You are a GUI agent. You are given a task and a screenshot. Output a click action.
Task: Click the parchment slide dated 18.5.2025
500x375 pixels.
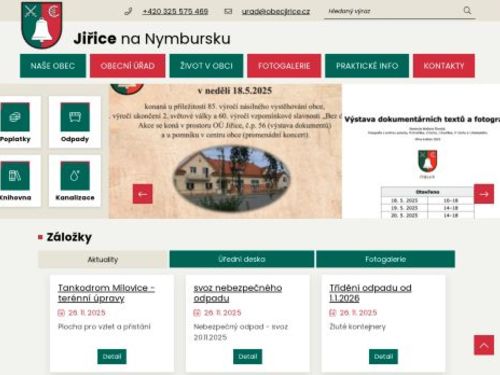point(225,151)
